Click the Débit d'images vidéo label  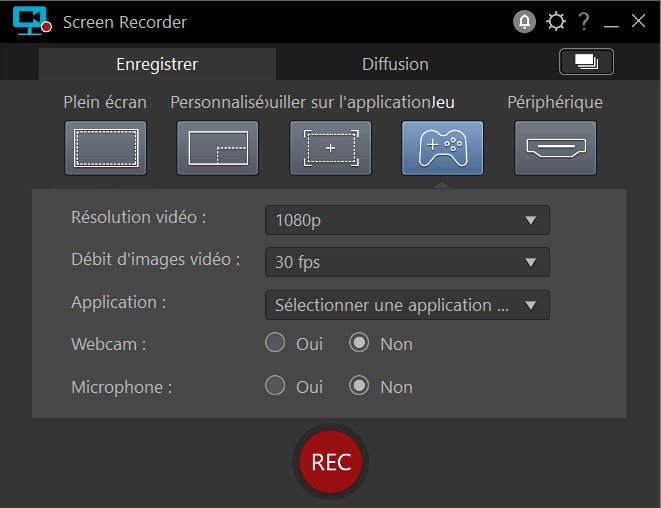[x=156, y=260]
